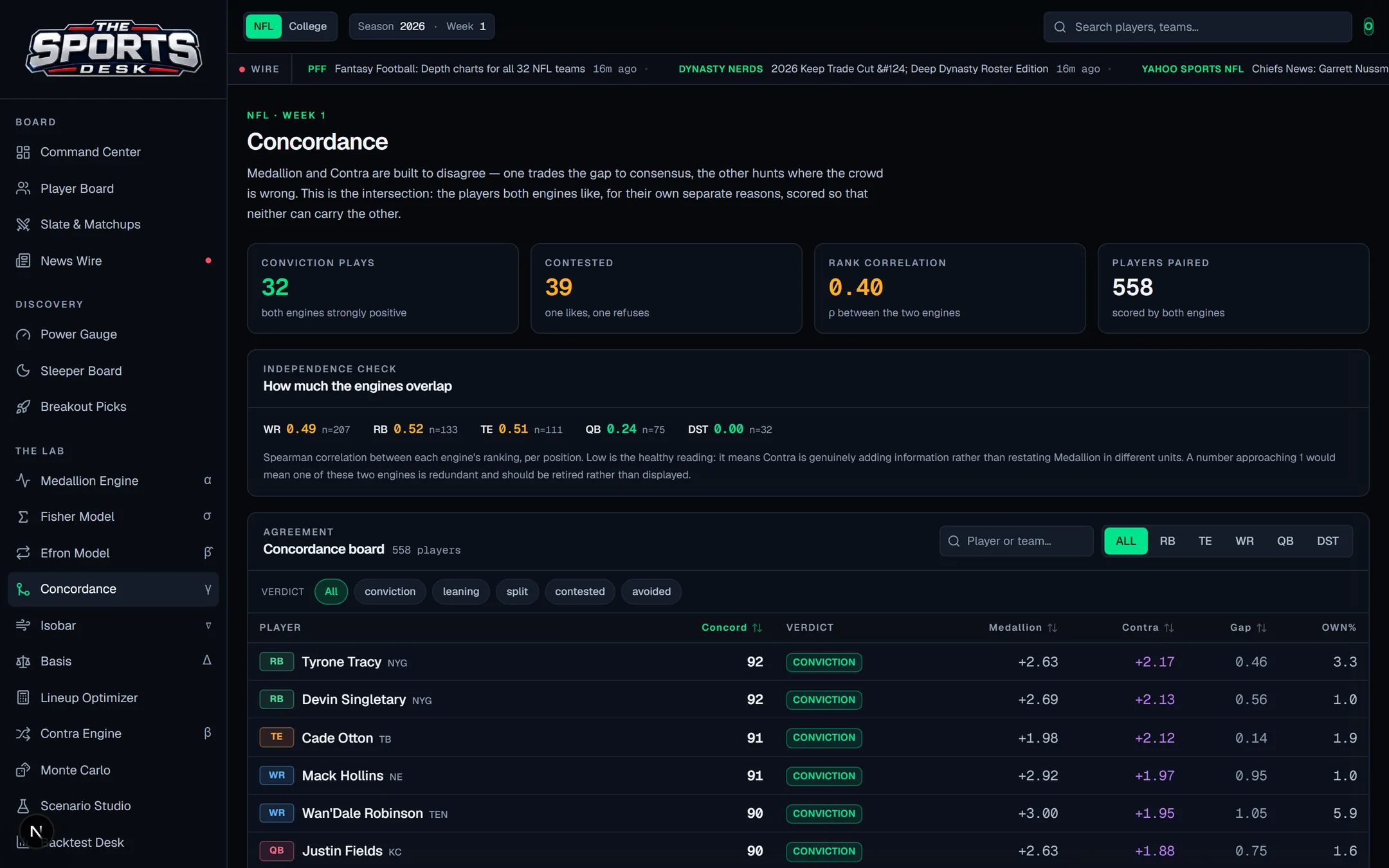Sort table by Gap column

[1248, 628]
